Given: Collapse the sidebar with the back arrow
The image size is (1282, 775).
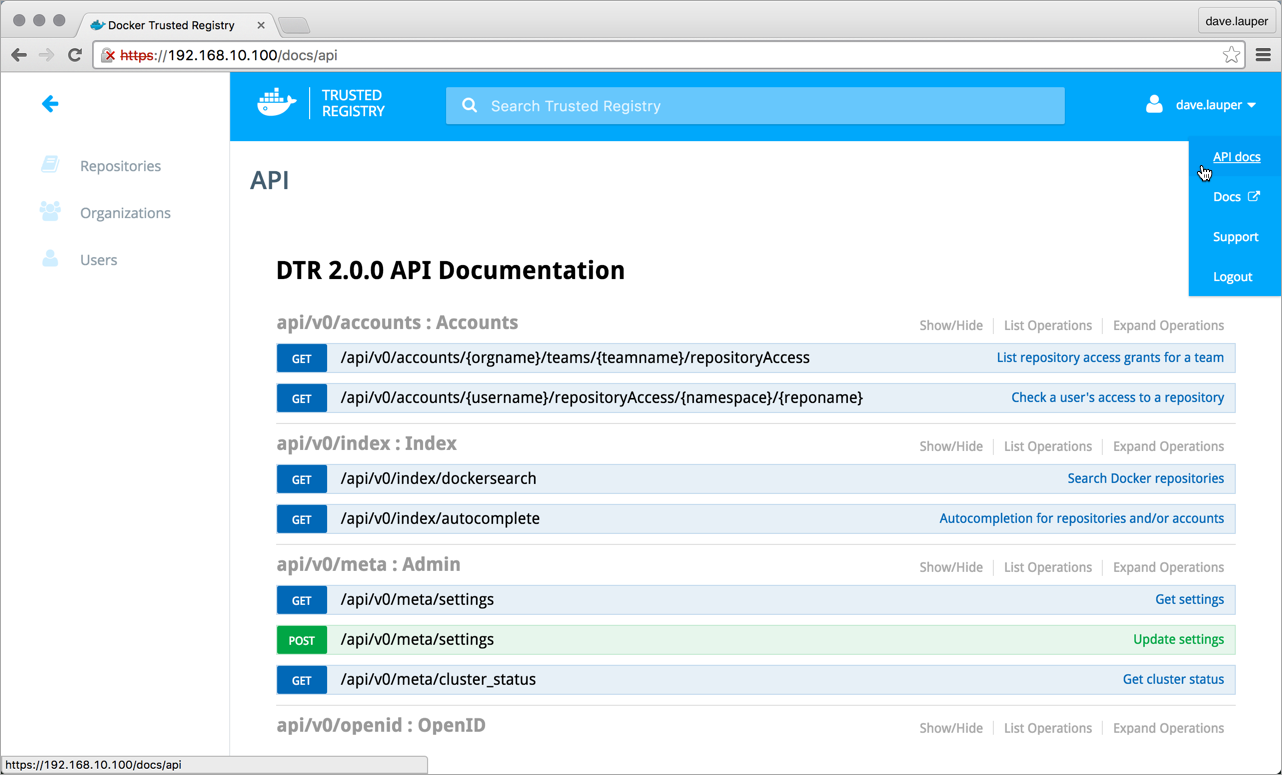Looking at the screenshot, I should pyautogui.click(x=50, y=103).
